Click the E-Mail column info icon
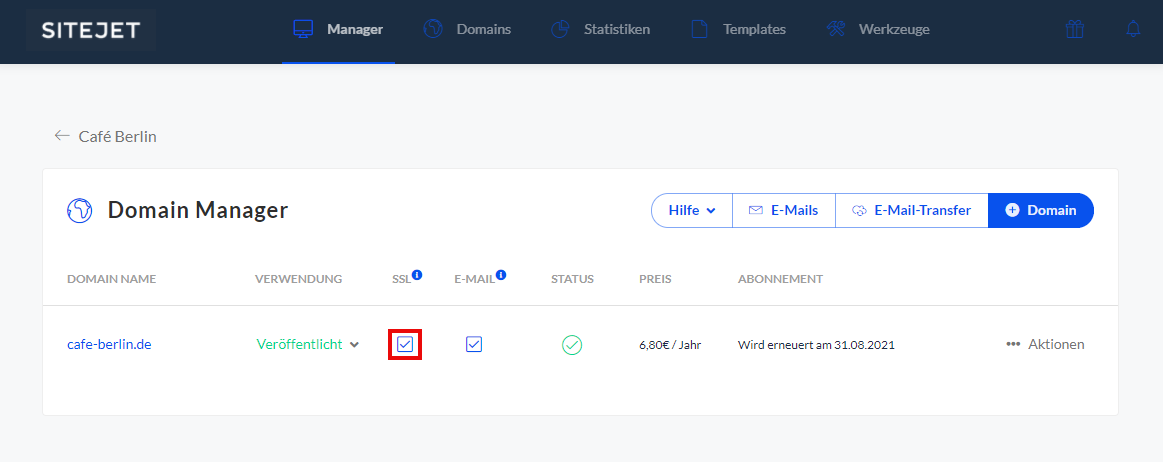 point(500,275)
